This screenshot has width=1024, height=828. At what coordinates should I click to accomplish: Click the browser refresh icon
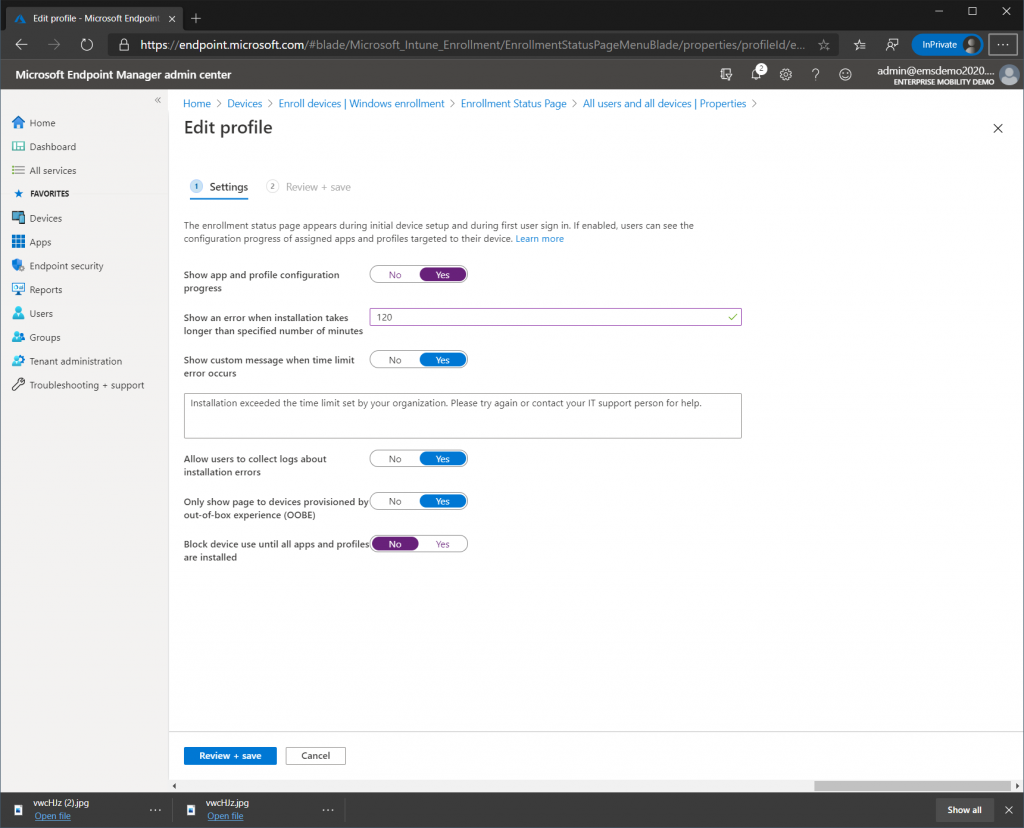click(87, 44)
